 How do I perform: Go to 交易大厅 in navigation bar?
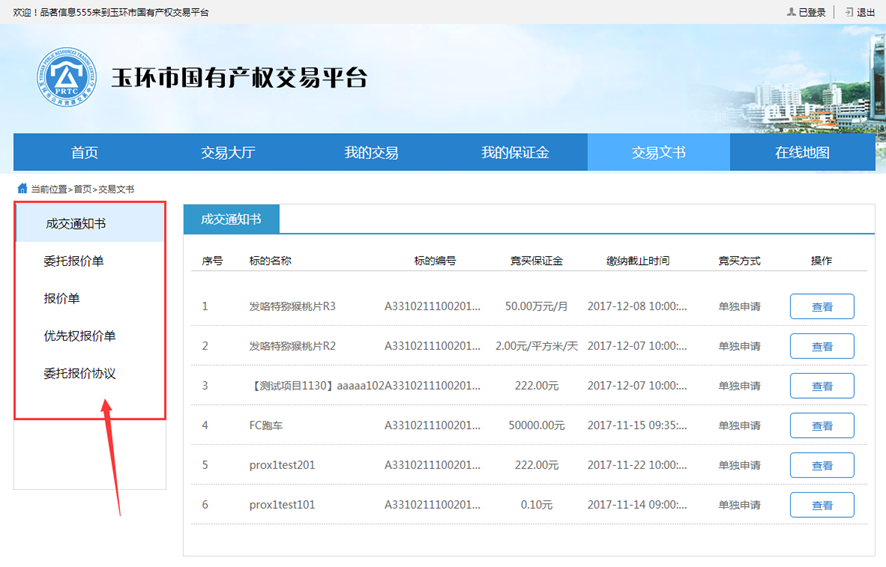[228, 153]
